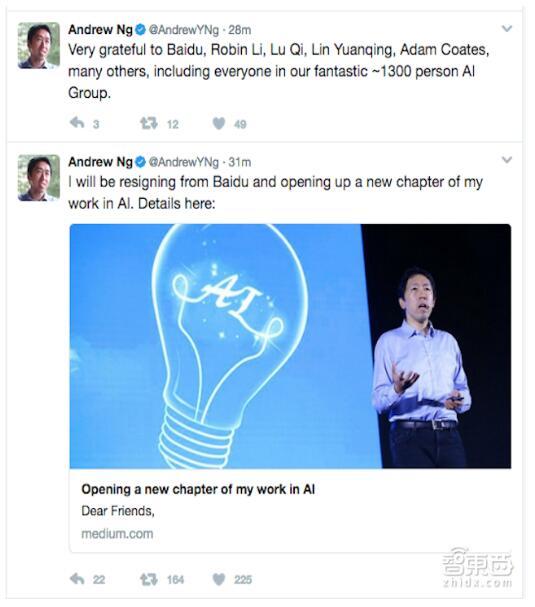
Task: Expand options chevron on the 28m tweet
Action: (x=507, y=28)
